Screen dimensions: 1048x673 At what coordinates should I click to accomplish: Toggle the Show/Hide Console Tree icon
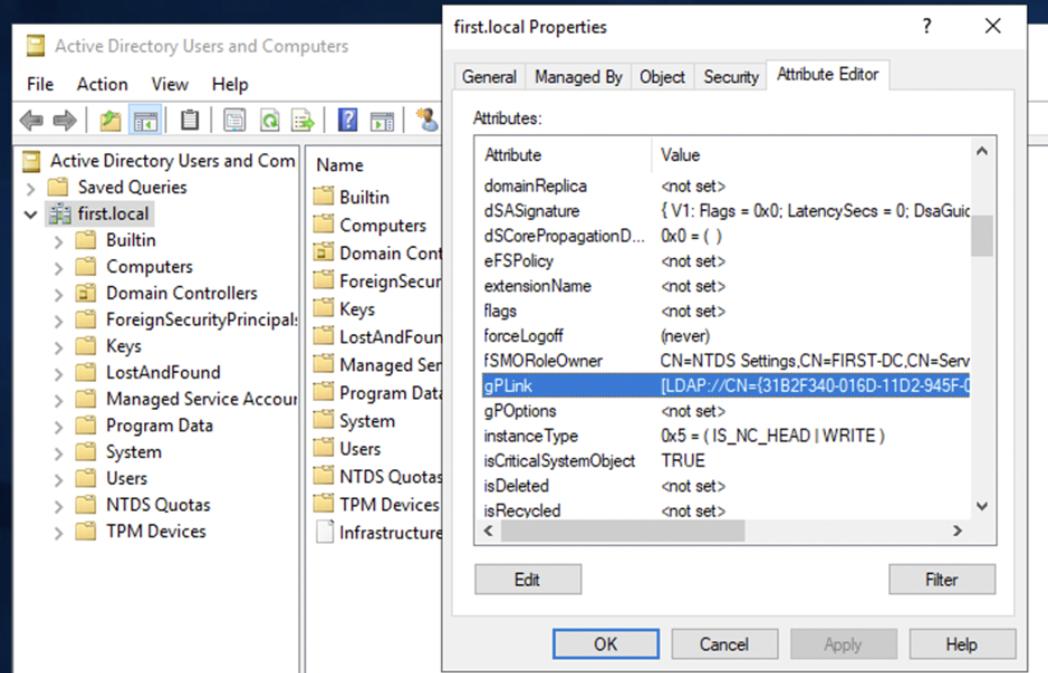[x=146, y=121]
